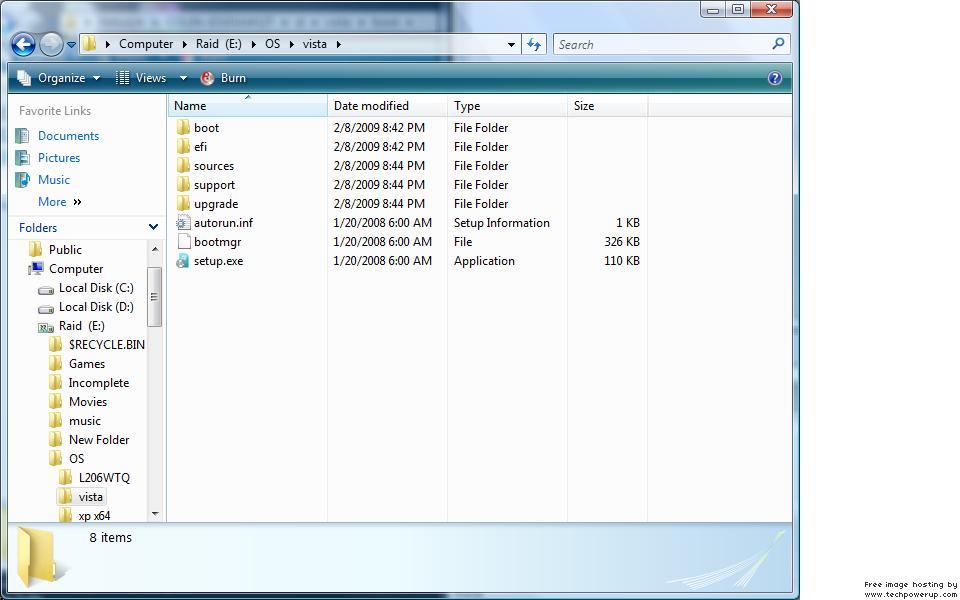Select xp x64 folder in tree
Screen dimensions: 960x600
tap(94, 516)
